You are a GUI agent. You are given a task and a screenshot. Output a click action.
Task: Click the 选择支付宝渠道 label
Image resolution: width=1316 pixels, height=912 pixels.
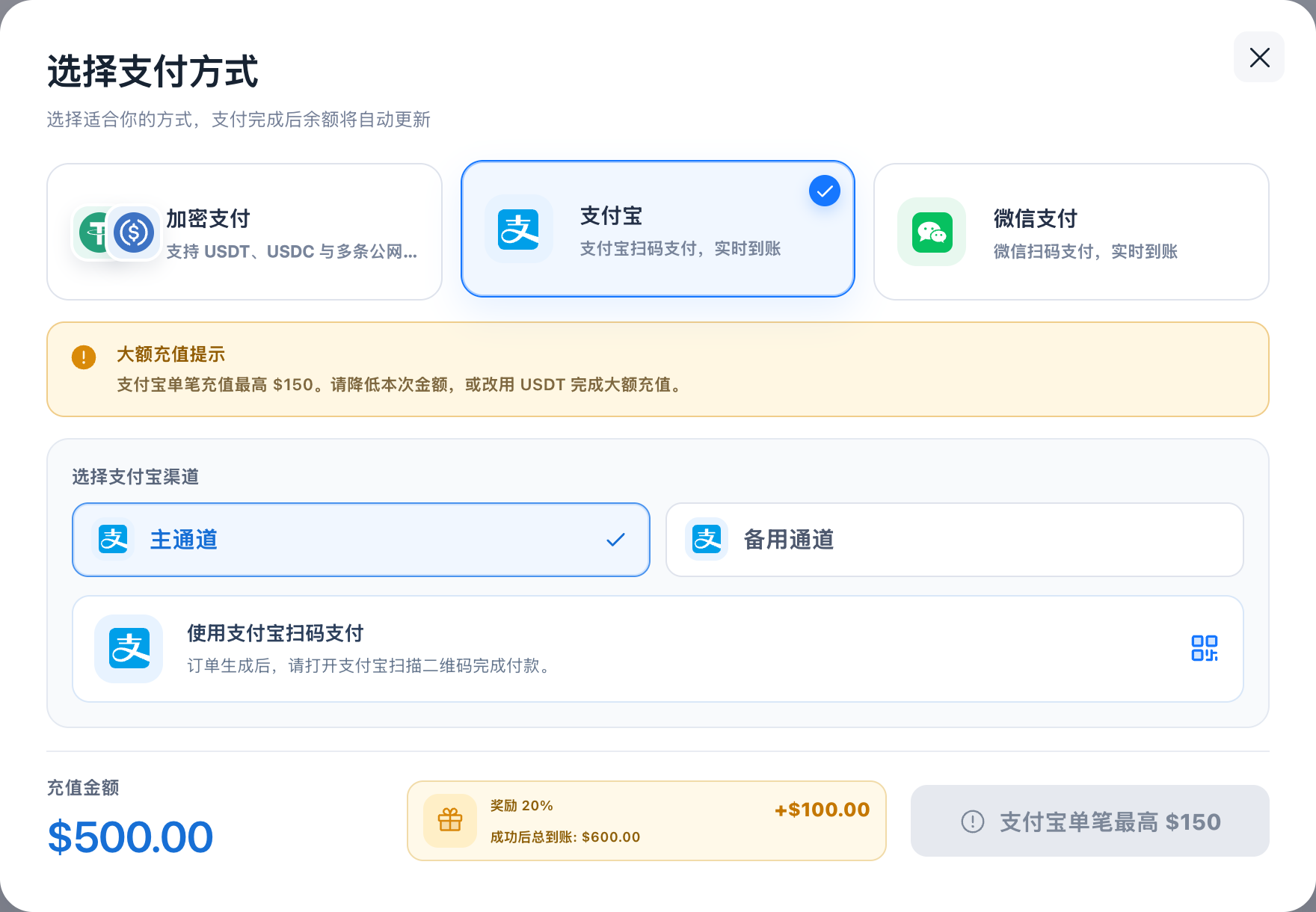pyautogui.click(x=135, y=477)
